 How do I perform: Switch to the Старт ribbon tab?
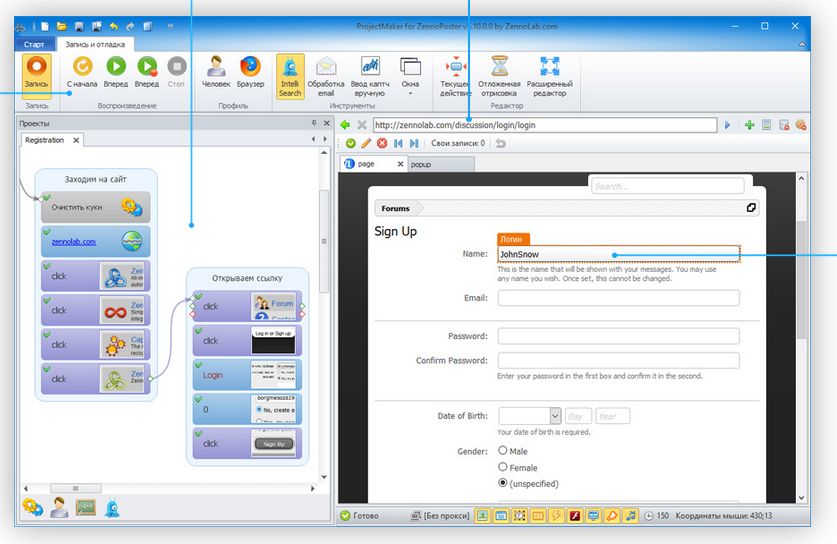[34, 44]
